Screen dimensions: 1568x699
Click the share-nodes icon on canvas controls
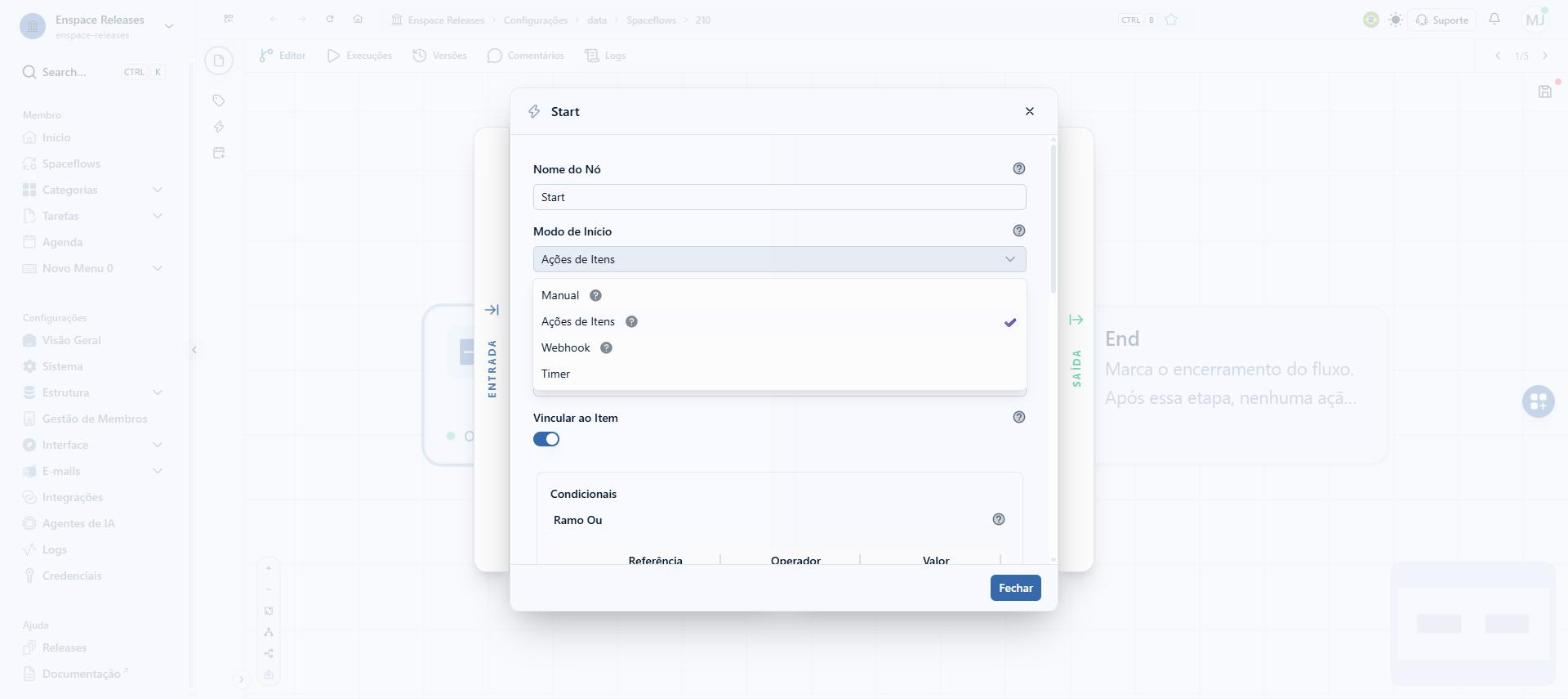pos(268,654)
